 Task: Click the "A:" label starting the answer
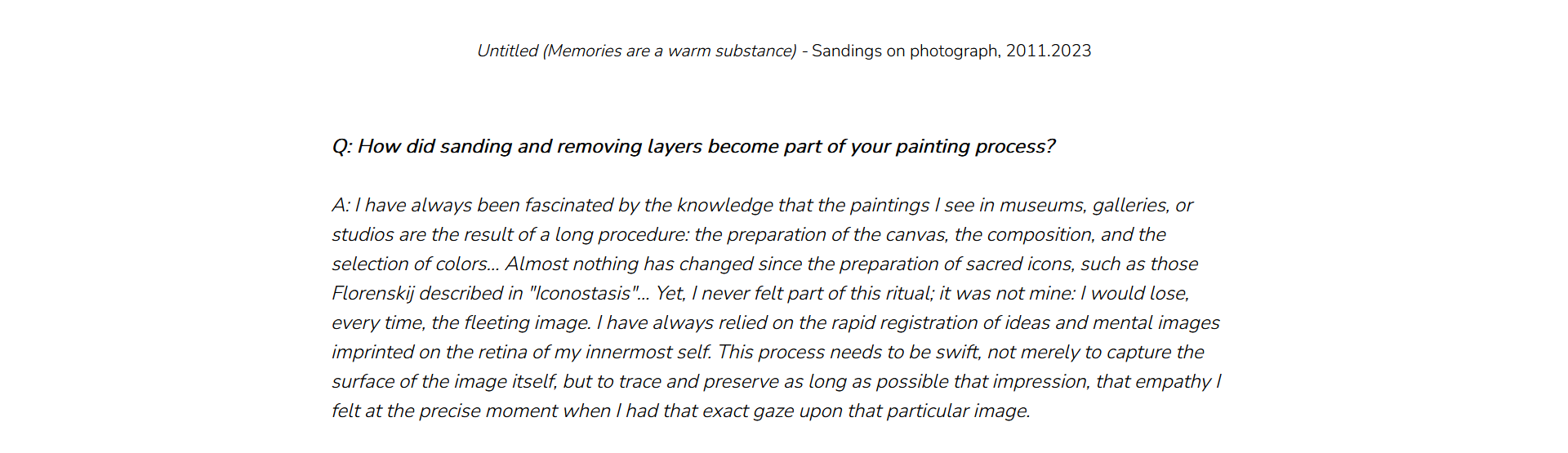(x=341, y=205)
